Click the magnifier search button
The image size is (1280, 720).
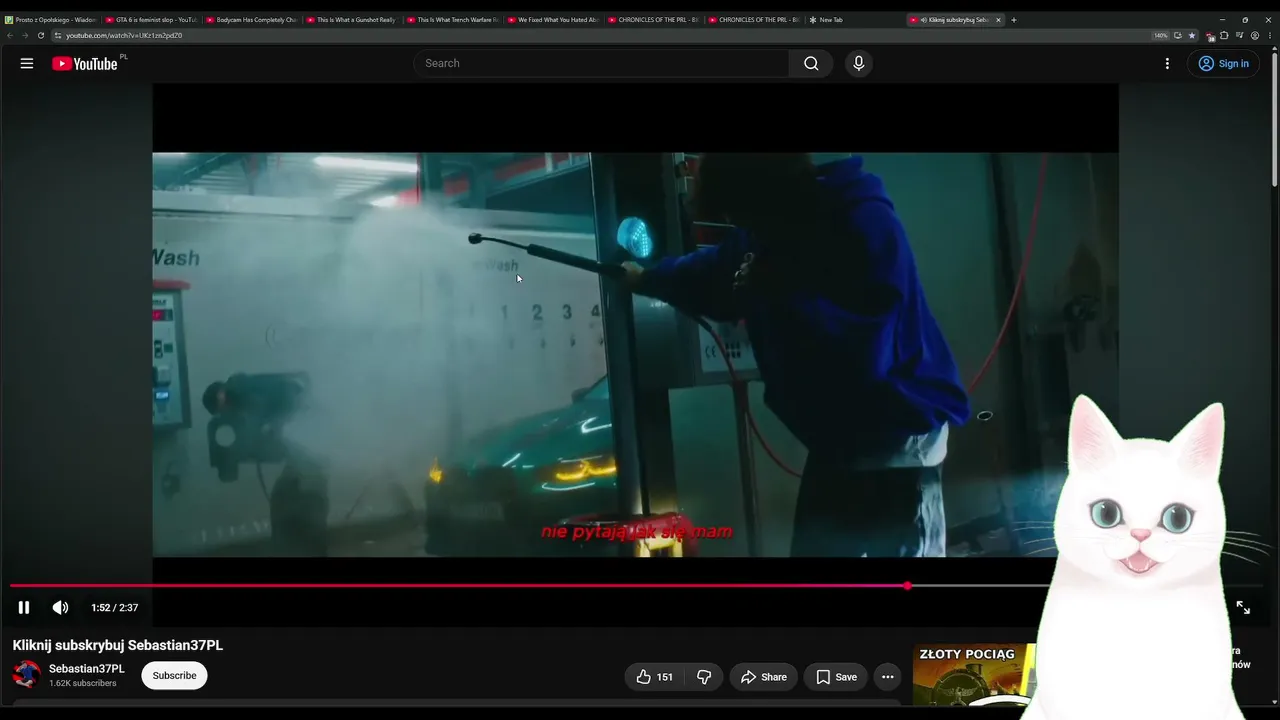click(811, 63)
